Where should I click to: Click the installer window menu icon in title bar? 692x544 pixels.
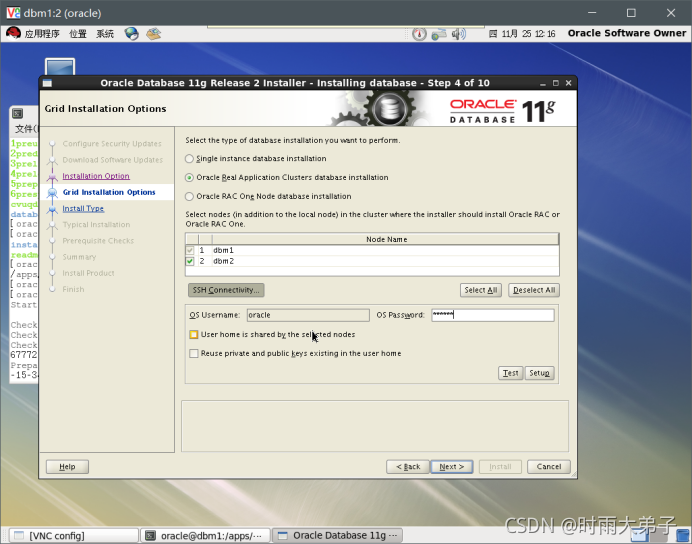47,83
